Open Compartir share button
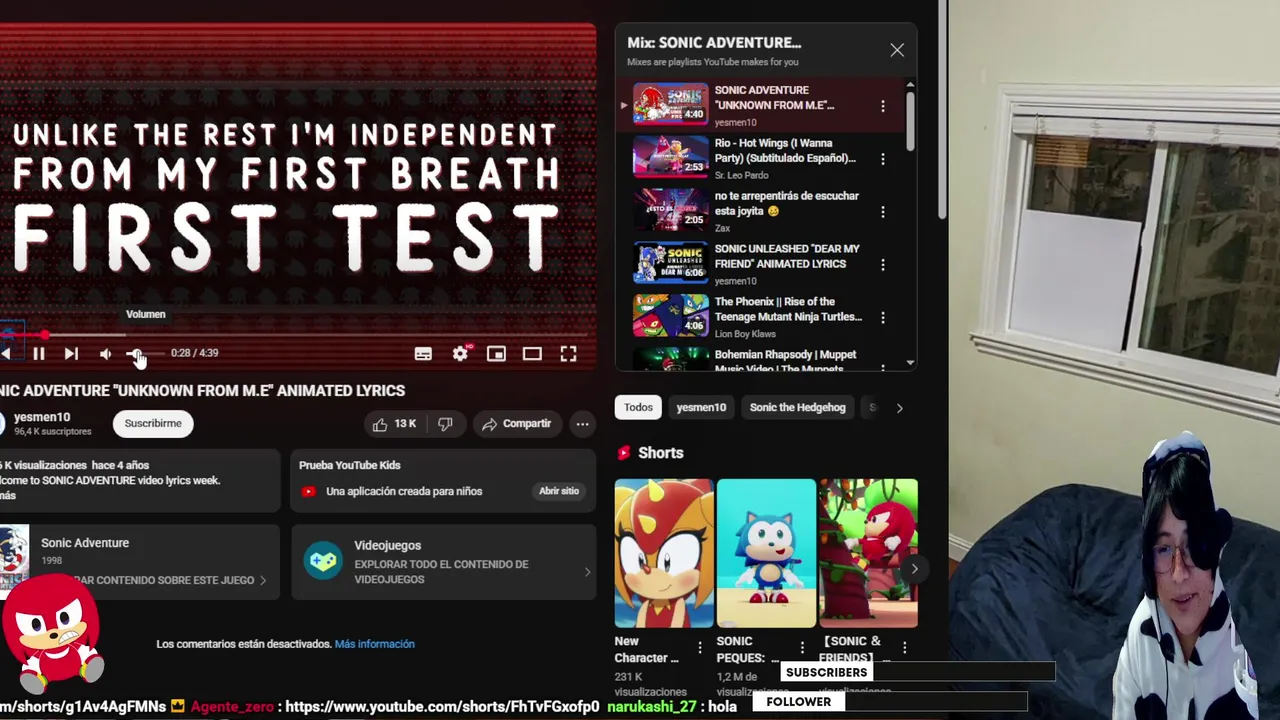The height and width of the screenshot is (720, 1280). (x=516, y=424)
